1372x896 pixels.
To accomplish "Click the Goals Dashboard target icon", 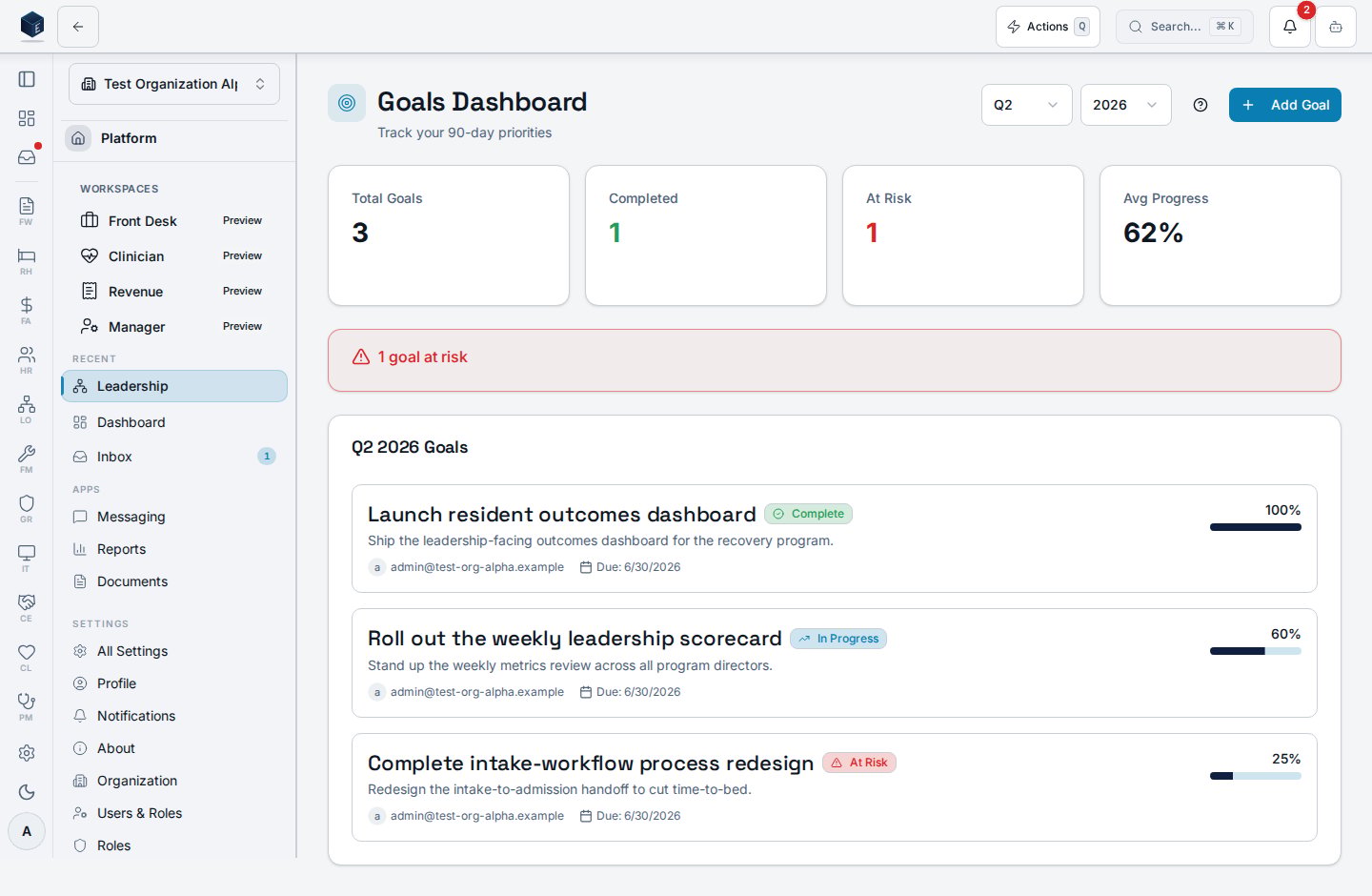I will [x=347, y=103].
